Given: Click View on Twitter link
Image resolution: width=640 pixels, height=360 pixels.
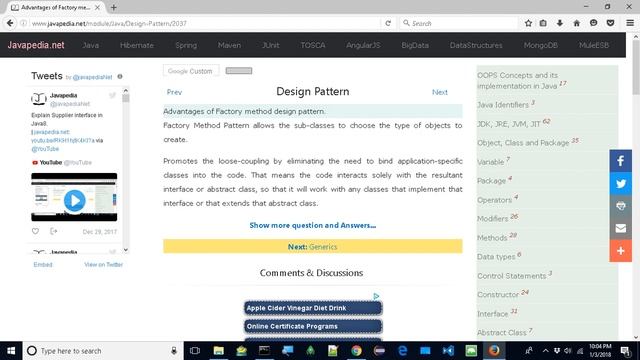Looking at the screenshot, I should click(x=104, y=264).
